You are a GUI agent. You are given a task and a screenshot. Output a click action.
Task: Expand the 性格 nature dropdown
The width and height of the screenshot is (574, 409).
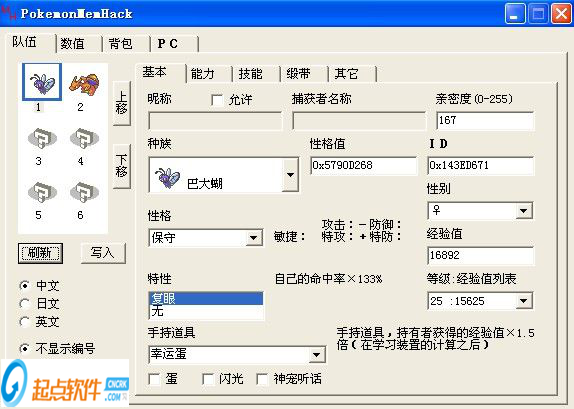pos(253,238)
